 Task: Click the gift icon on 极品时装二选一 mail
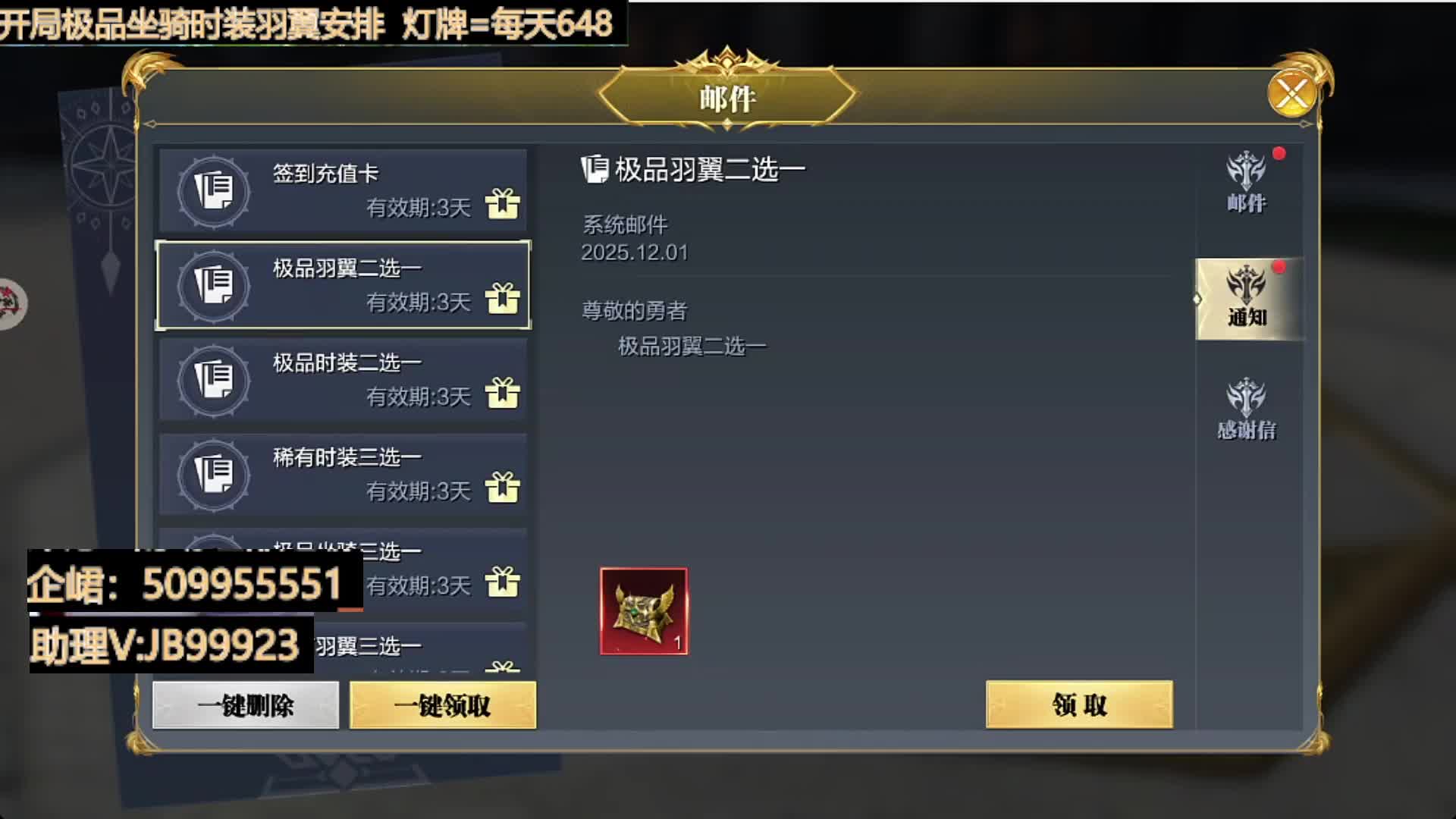coord(502,393)
